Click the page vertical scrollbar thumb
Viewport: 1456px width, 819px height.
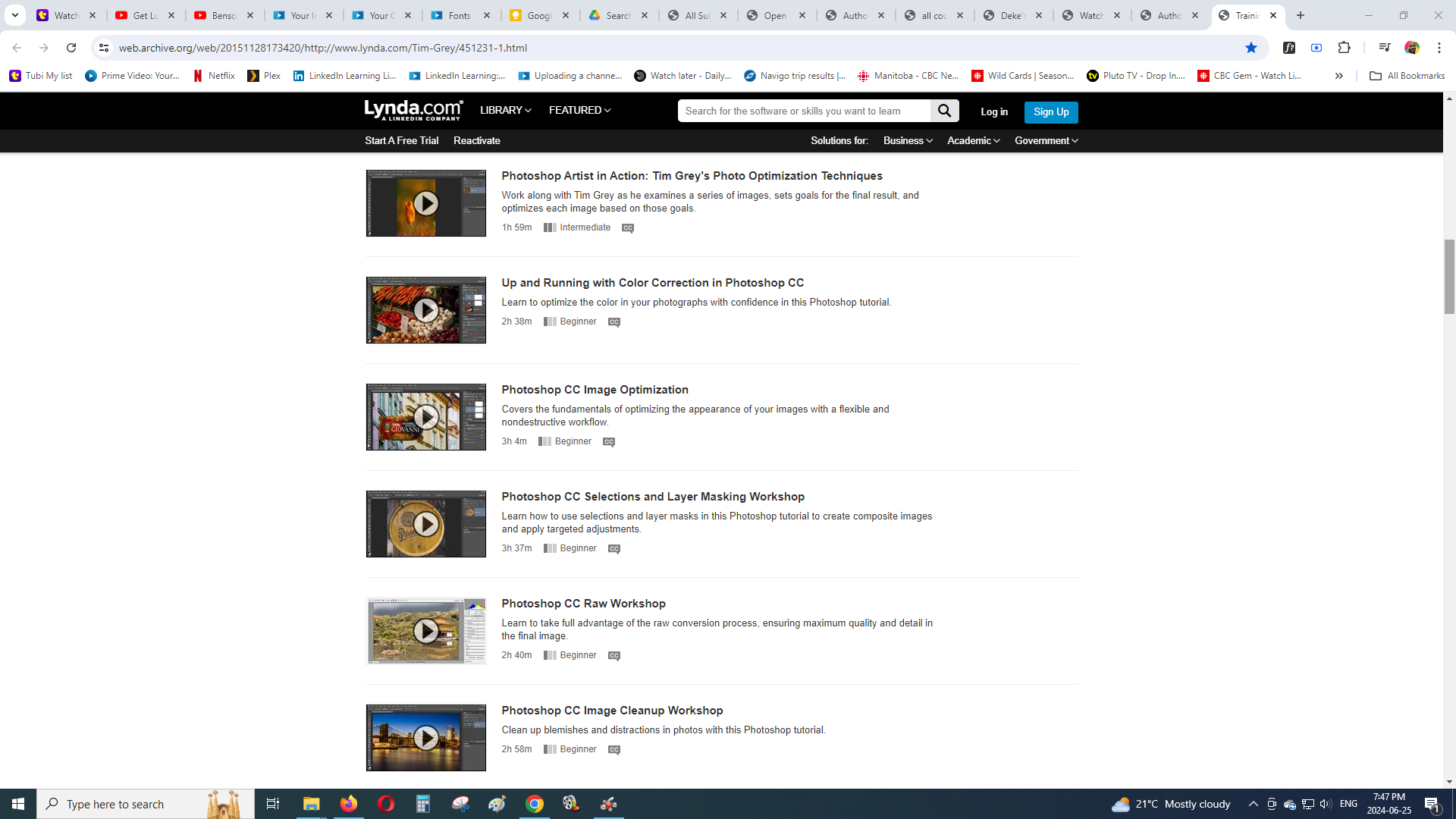point(1449,276)
